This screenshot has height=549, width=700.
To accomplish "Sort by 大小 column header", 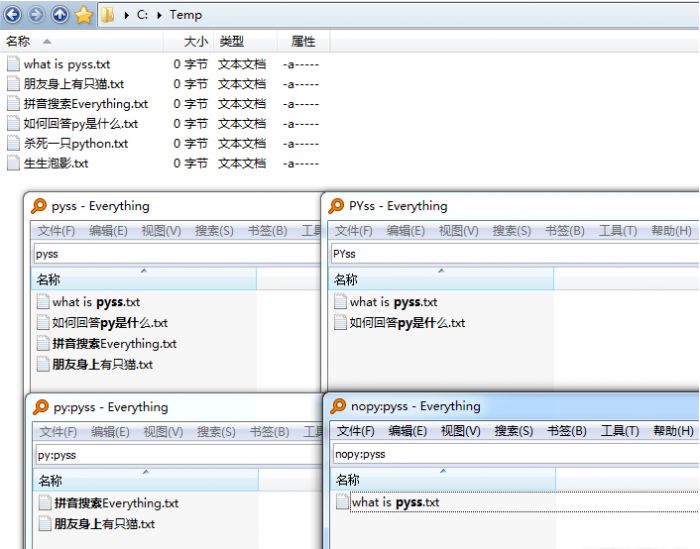I will point(188,42).
